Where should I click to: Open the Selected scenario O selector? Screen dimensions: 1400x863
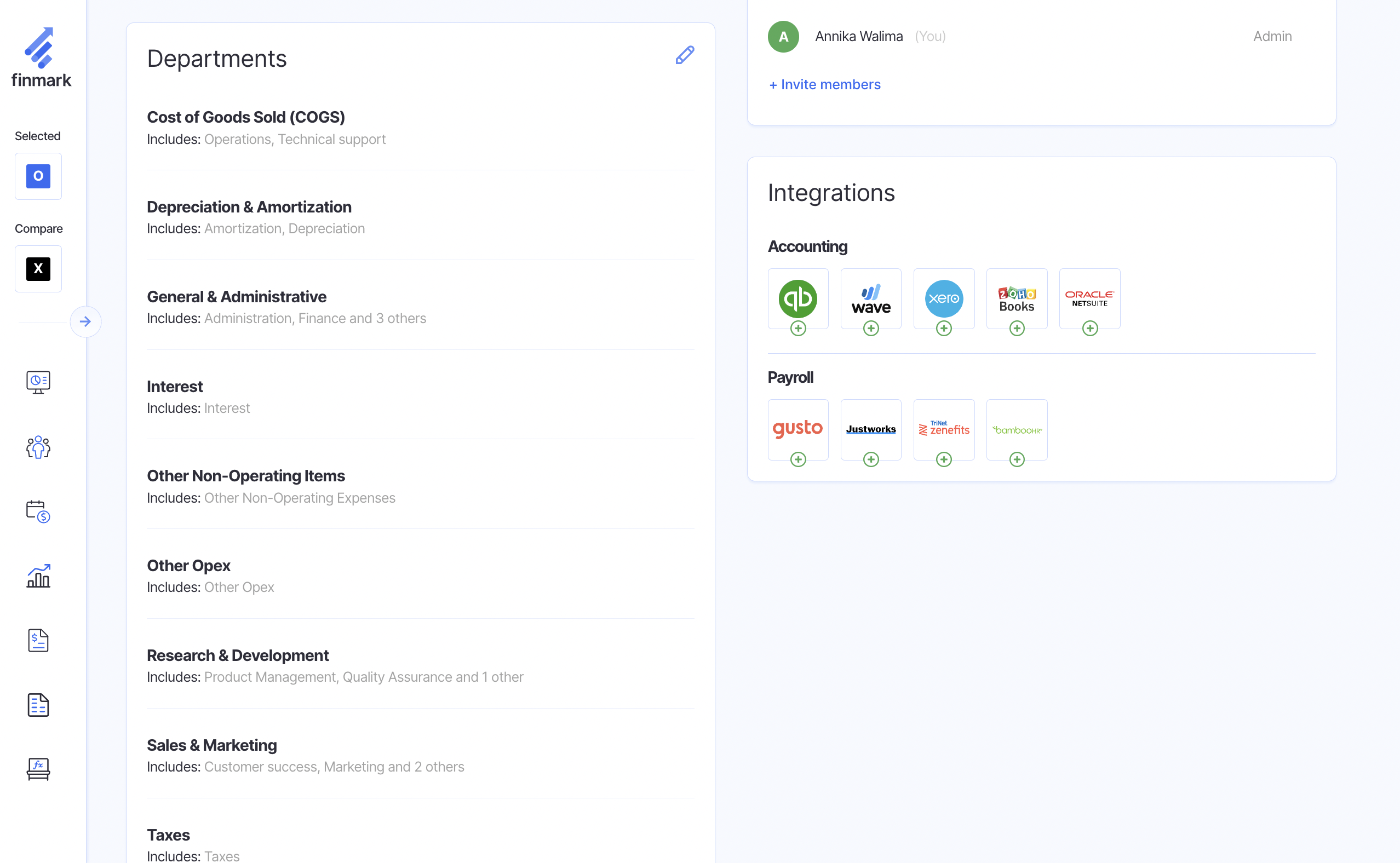(38, 176)
